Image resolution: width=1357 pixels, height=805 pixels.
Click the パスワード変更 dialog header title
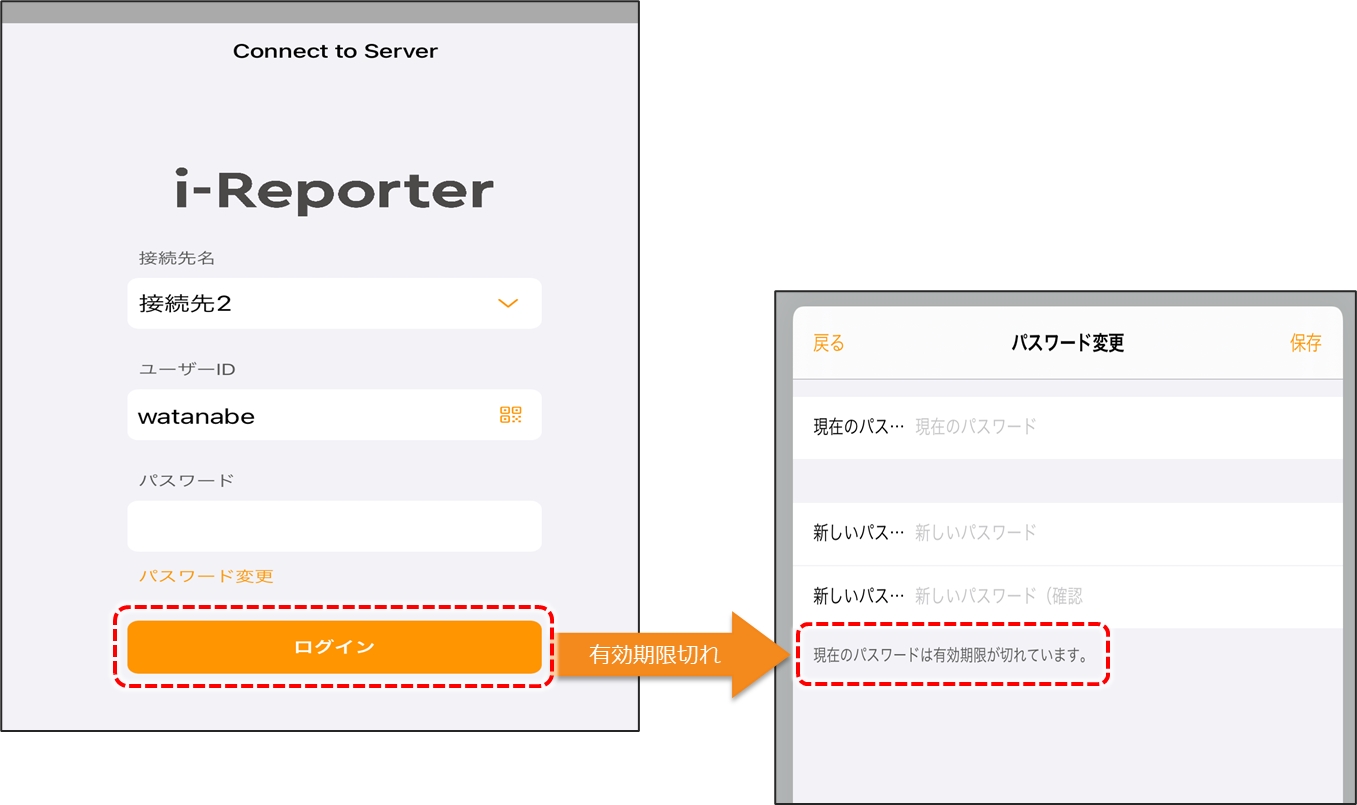[1067, 343]
